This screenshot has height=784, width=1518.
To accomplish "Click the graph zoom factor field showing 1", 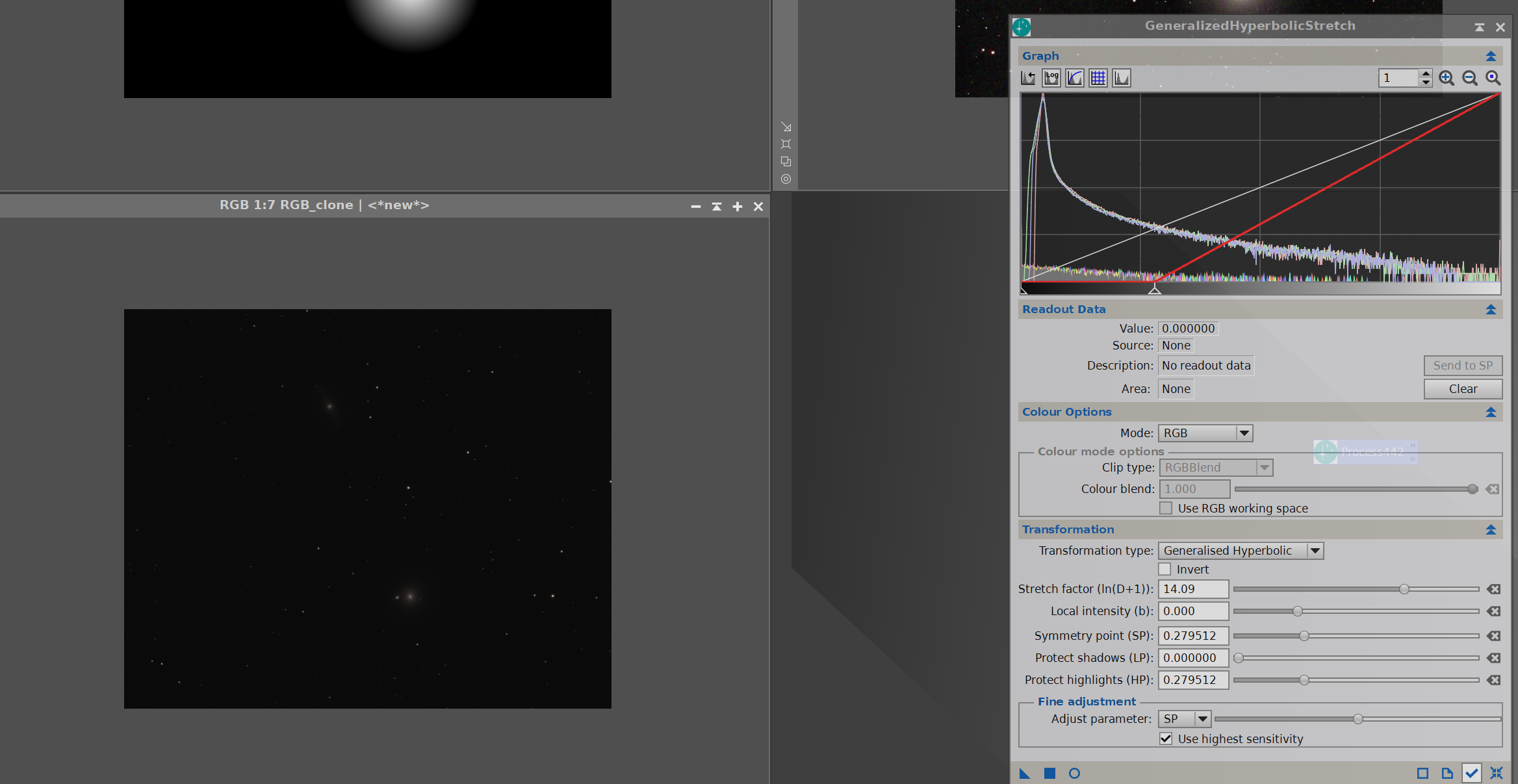I will [1399, 78].
